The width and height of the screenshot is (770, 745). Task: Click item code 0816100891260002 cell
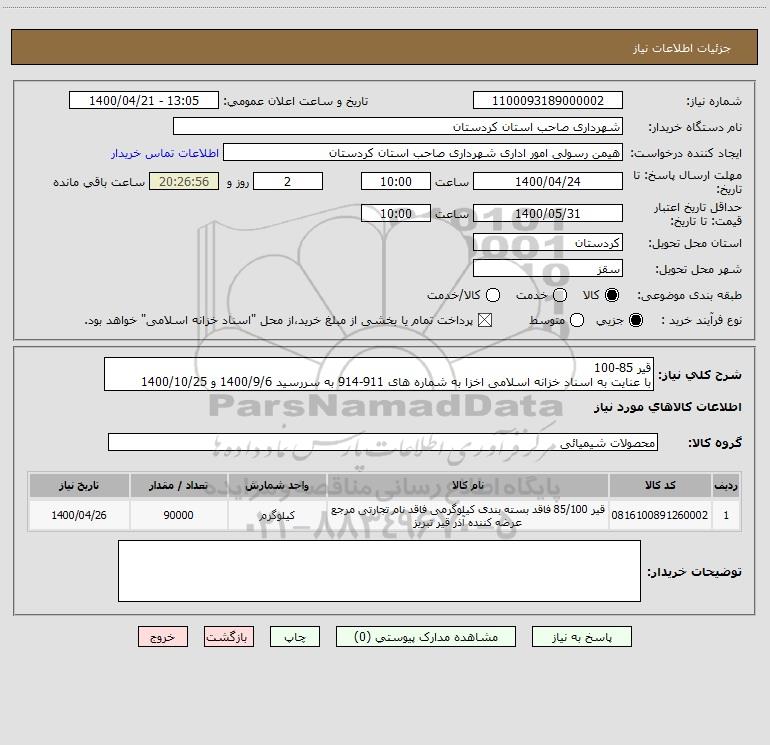(660, 515)
